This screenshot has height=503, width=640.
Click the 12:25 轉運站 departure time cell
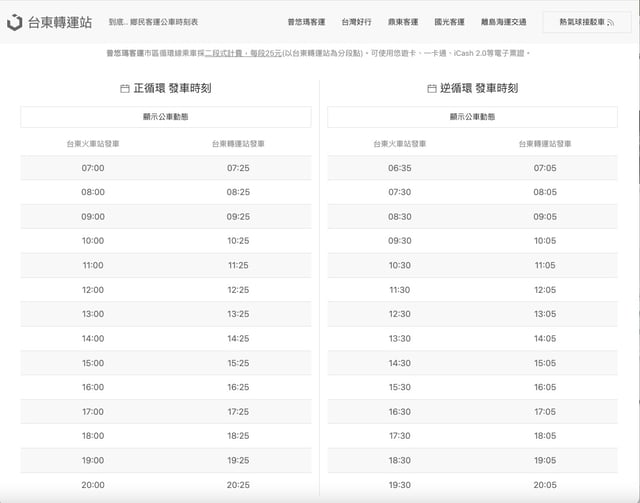click(238, 290)
